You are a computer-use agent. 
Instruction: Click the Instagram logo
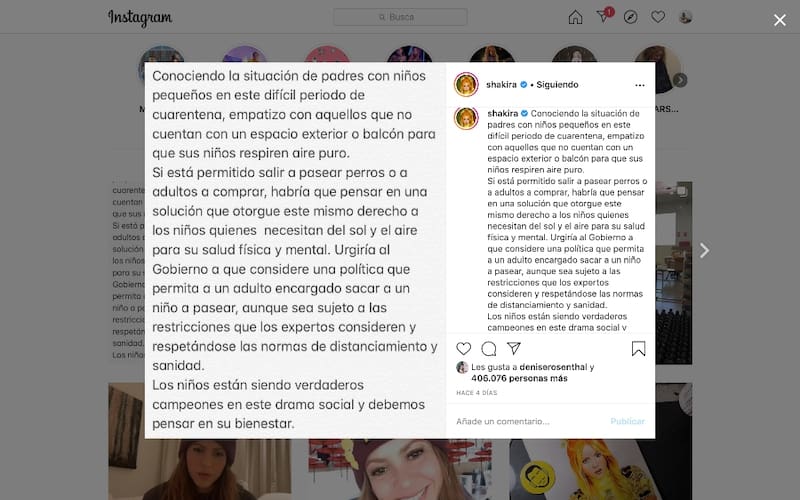140,18
